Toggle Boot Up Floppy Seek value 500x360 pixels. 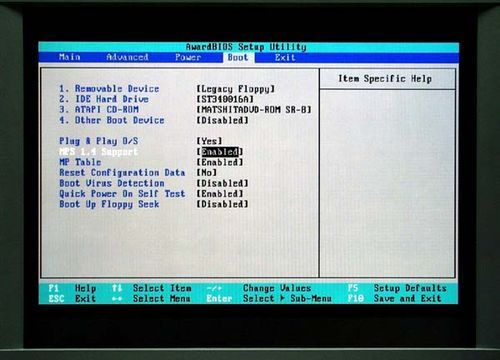tap(223, 204)
